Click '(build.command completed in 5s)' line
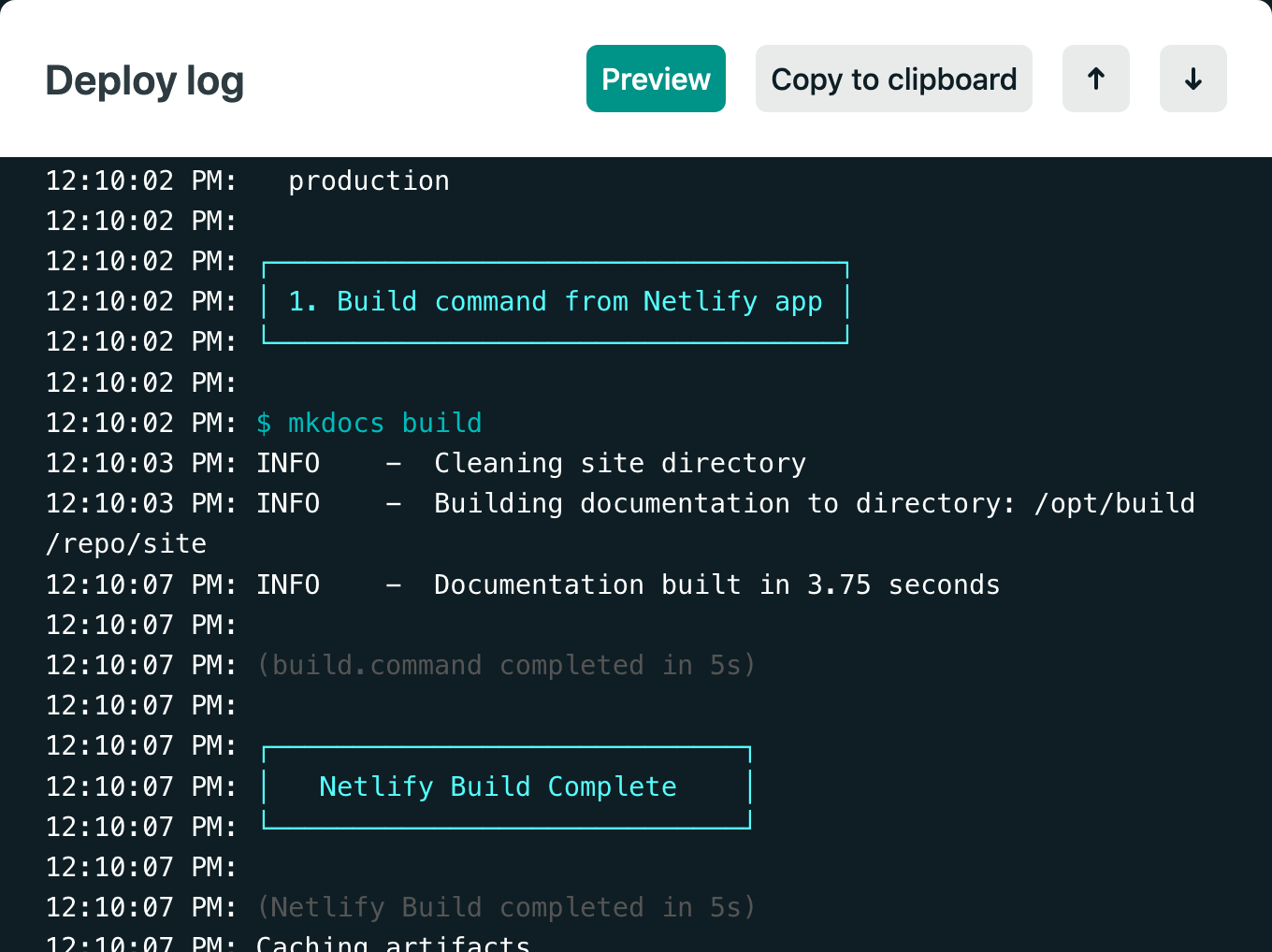 click(x=506, y=665)
